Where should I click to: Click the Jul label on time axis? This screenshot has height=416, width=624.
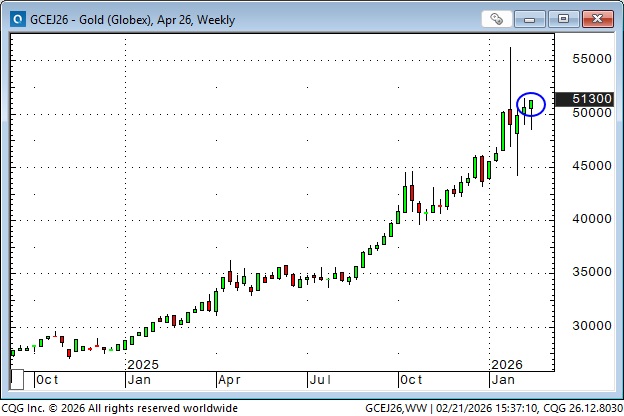[x=321, y=380]
